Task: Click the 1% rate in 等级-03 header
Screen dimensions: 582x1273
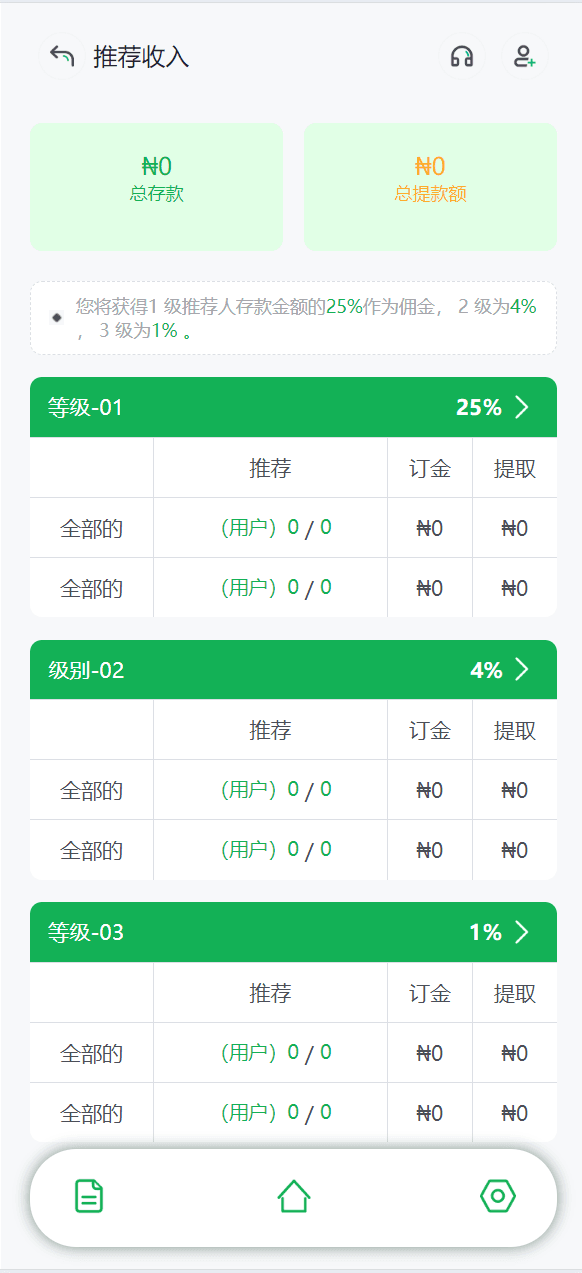Action: (x=485, y=933)
